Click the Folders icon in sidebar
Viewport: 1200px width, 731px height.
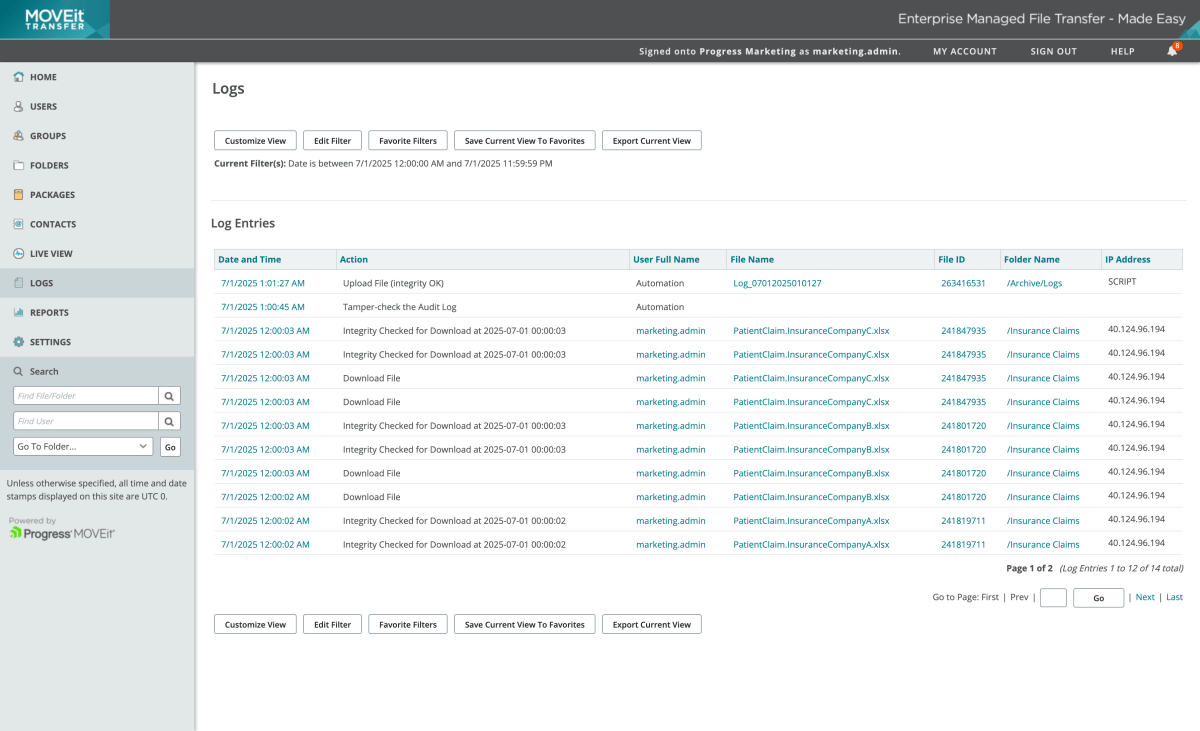19,165
